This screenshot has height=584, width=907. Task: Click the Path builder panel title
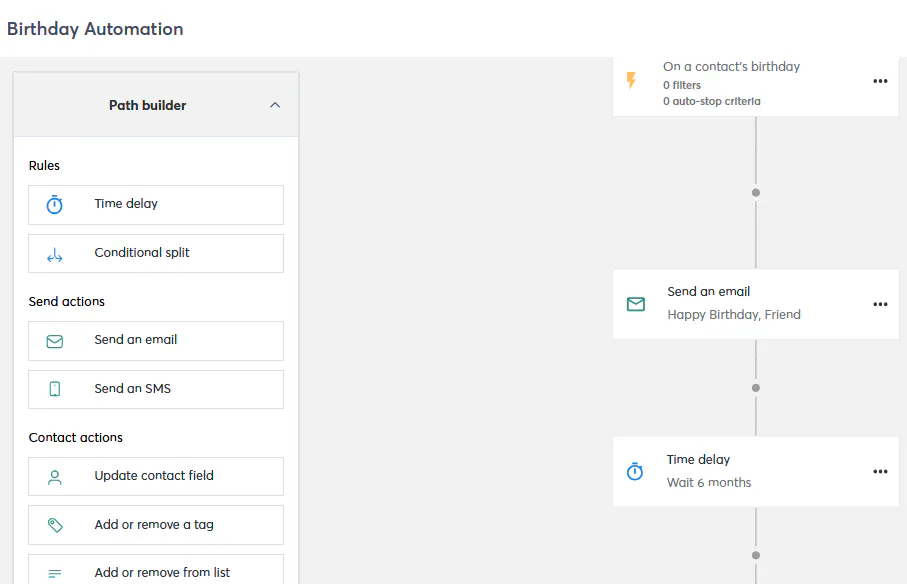pos(147,105)
